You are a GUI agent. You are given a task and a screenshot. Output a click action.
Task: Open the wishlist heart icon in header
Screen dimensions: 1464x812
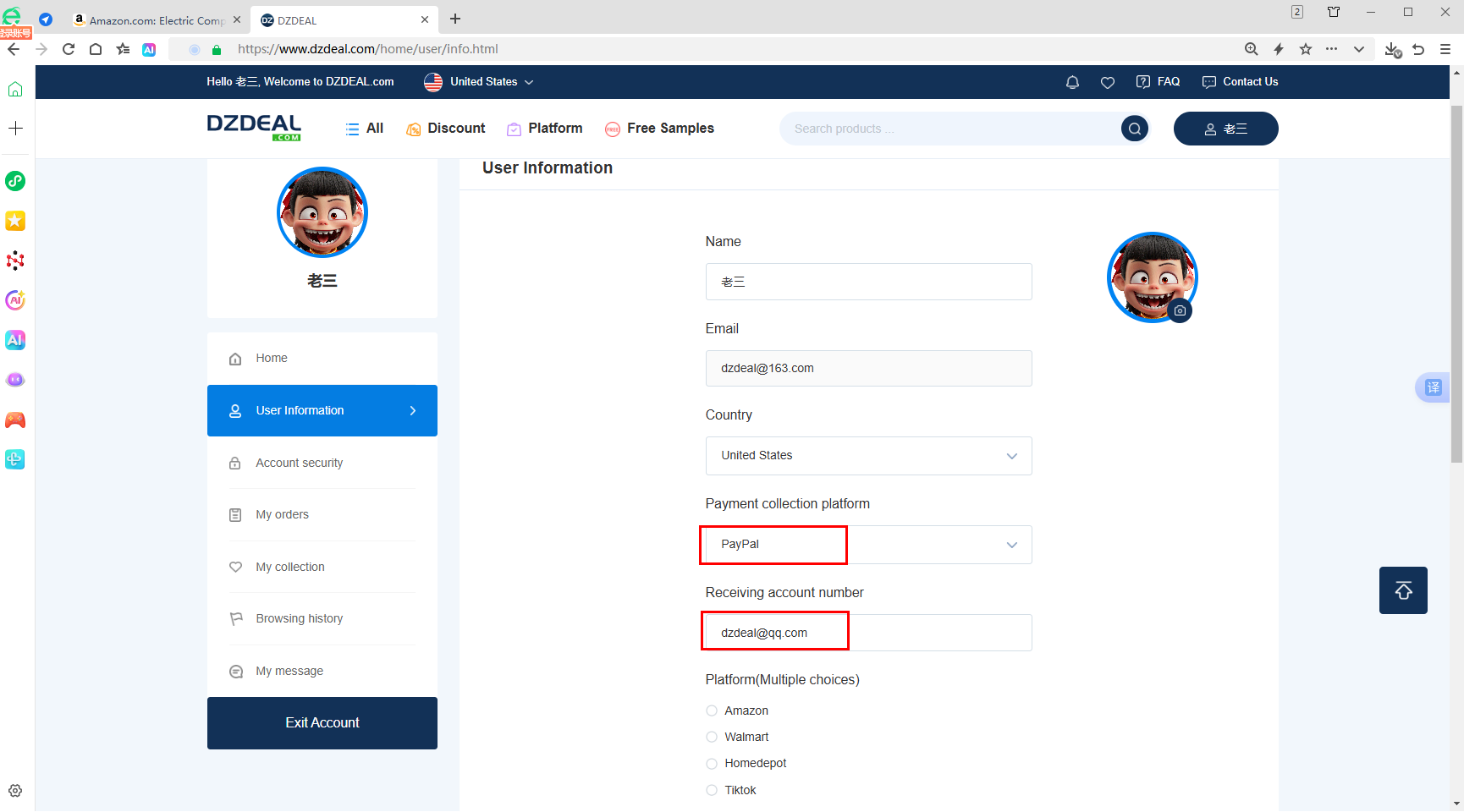tap(1108, 82)
